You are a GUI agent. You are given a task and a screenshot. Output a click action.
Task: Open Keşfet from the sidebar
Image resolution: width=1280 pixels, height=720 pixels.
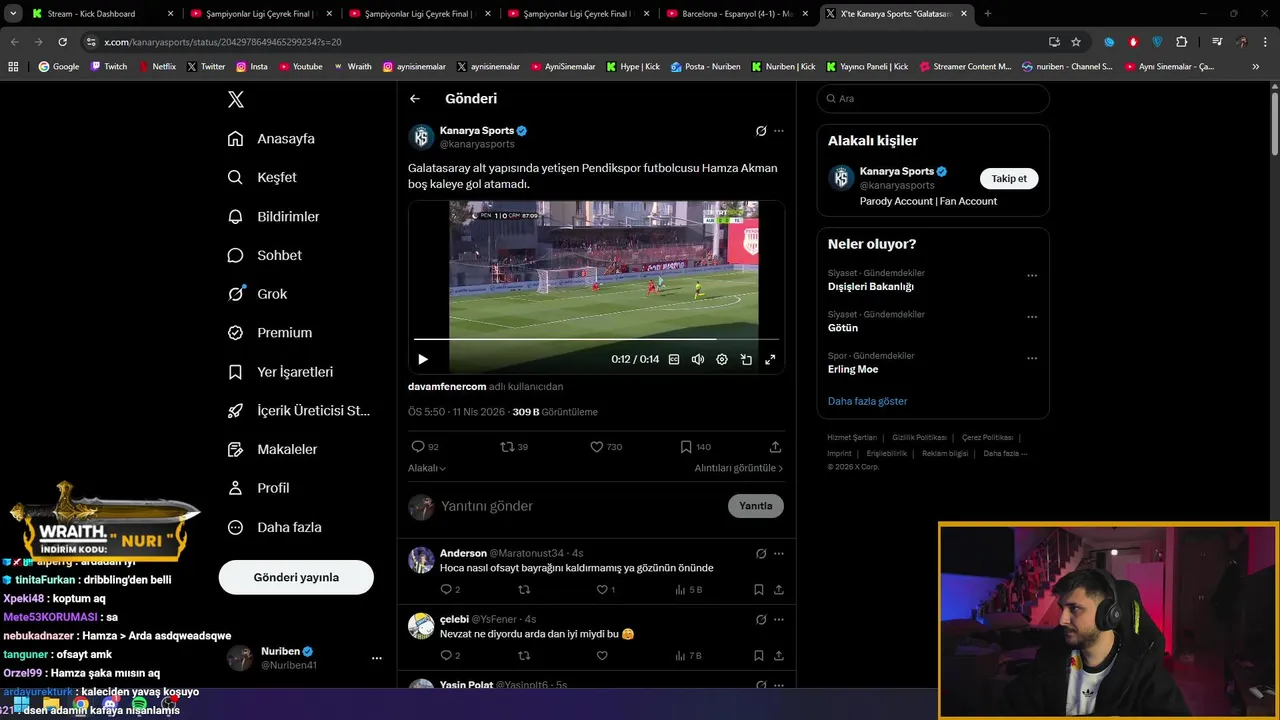pos(262,177)
